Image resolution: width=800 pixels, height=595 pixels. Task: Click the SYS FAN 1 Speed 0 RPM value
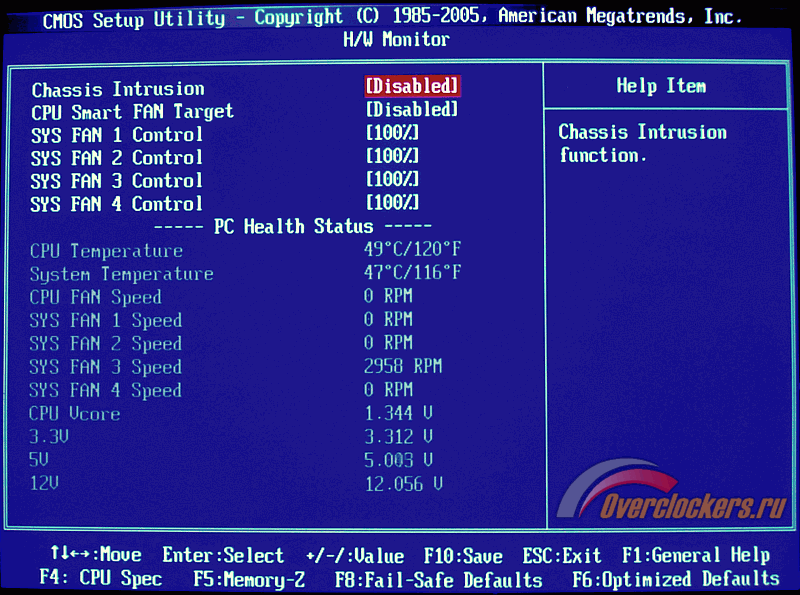coord(388,319)
